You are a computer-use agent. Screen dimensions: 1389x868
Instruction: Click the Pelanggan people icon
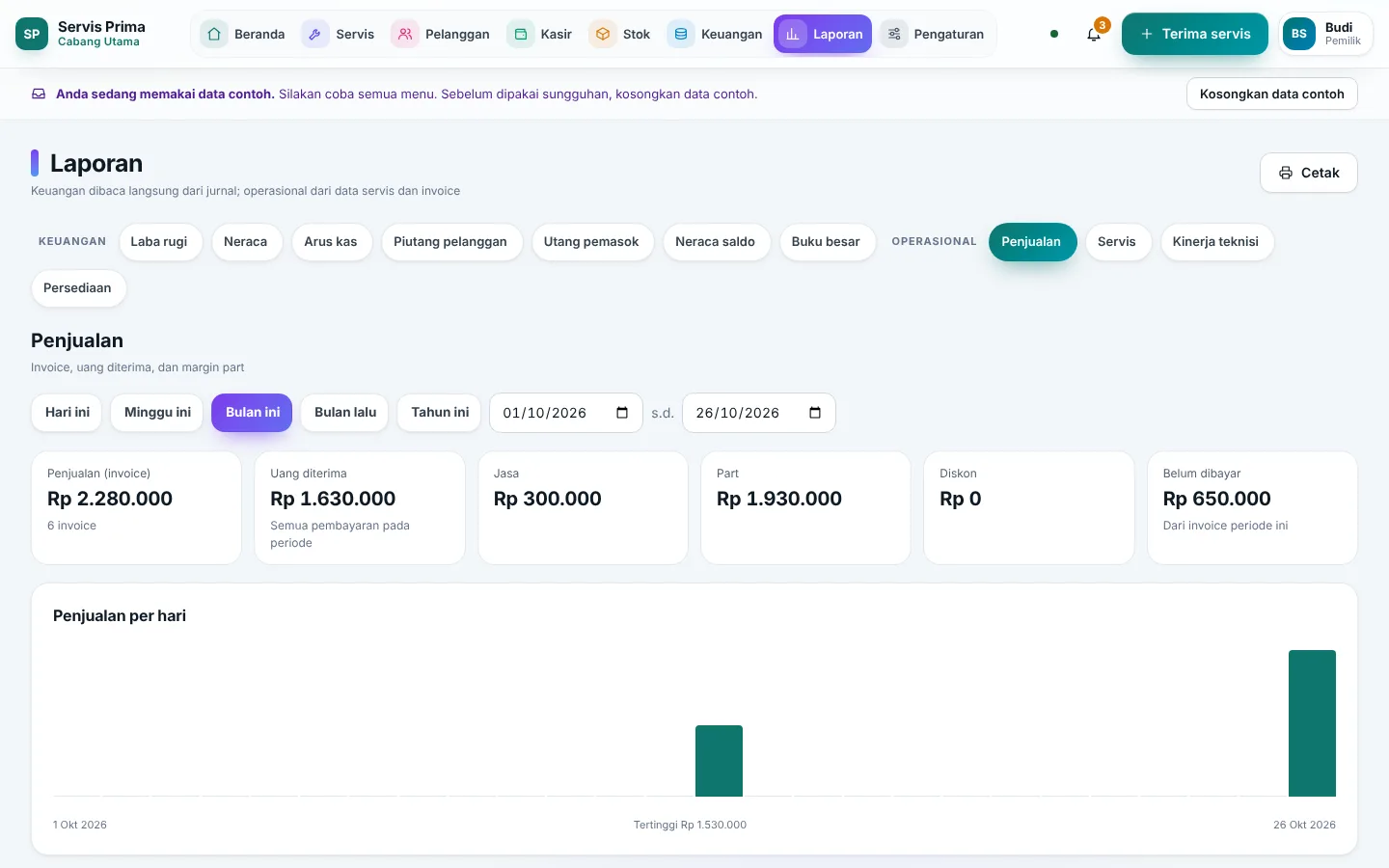[x=405, y=34]
